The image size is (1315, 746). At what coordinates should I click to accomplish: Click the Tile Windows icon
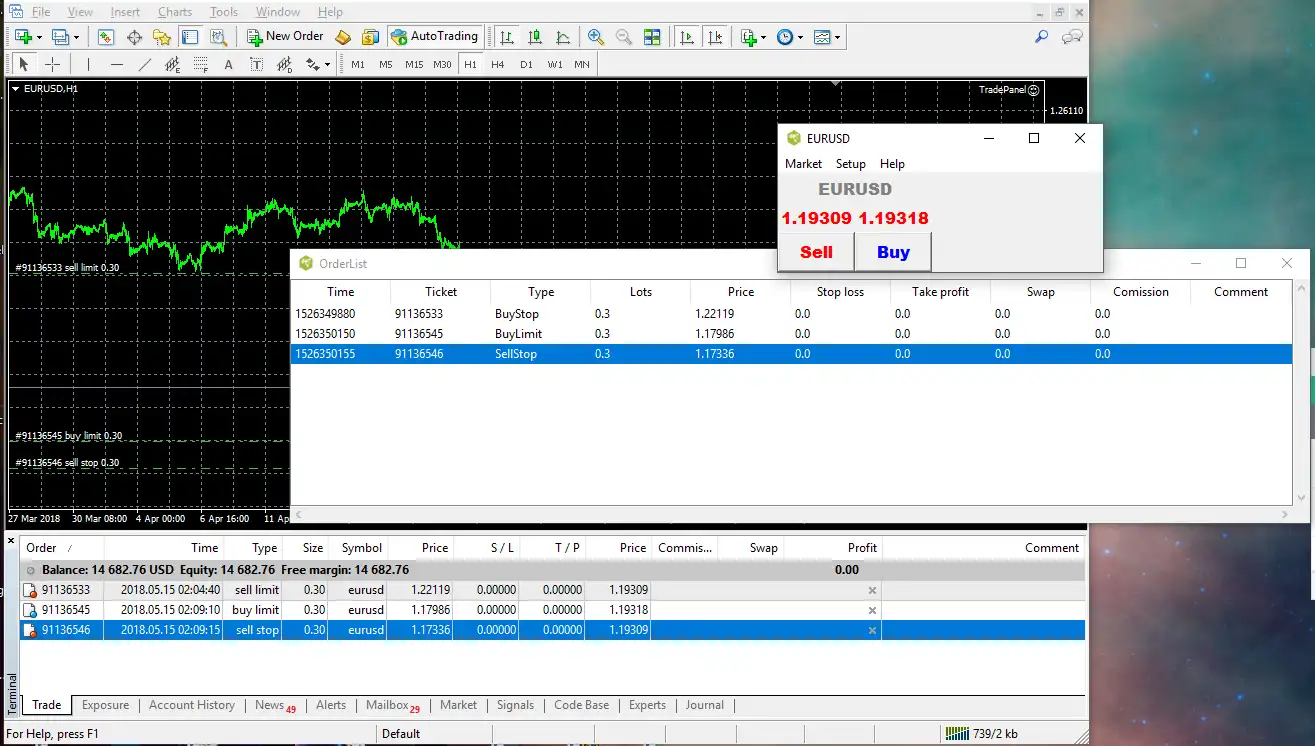[x=652, y=37]
